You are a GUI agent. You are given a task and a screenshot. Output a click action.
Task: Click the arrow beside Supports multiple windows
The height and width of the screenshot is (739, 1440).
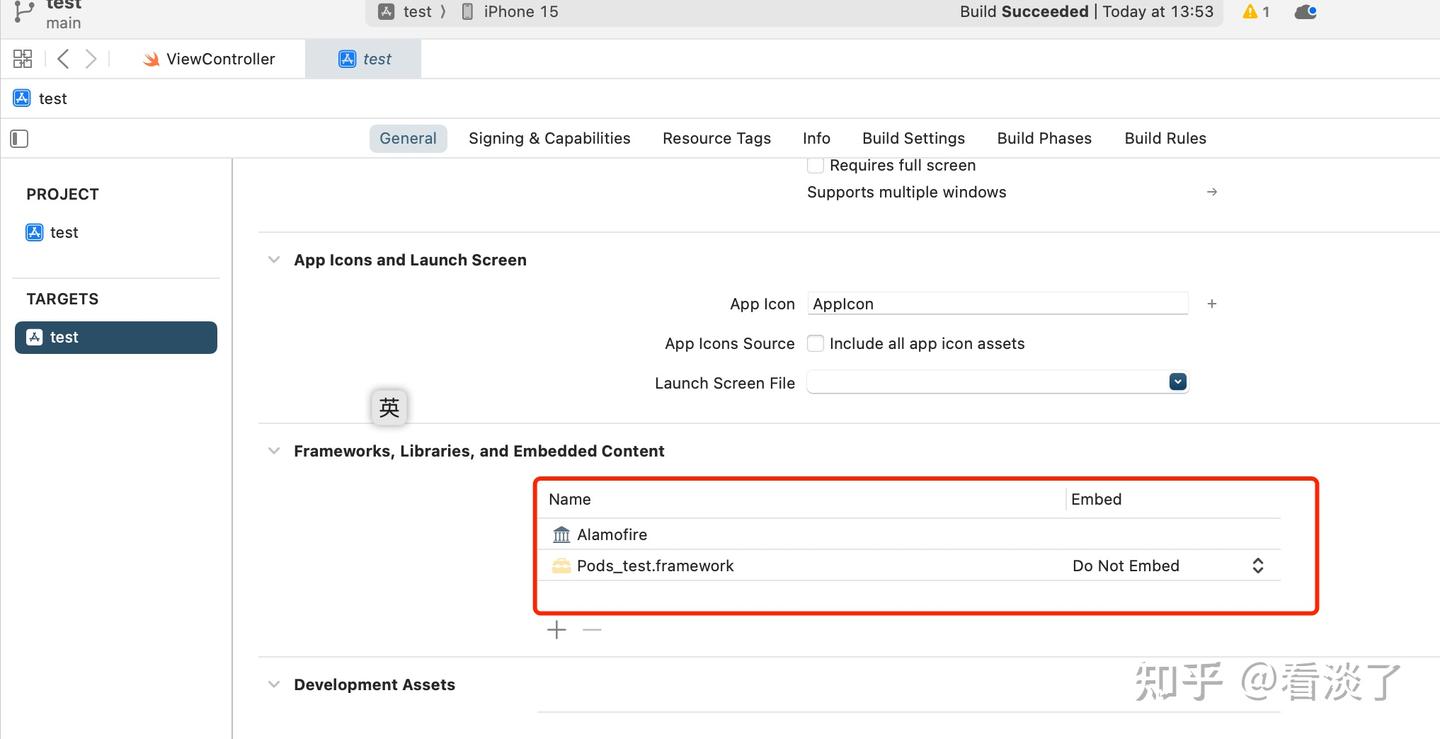(x=1212, y=192)
